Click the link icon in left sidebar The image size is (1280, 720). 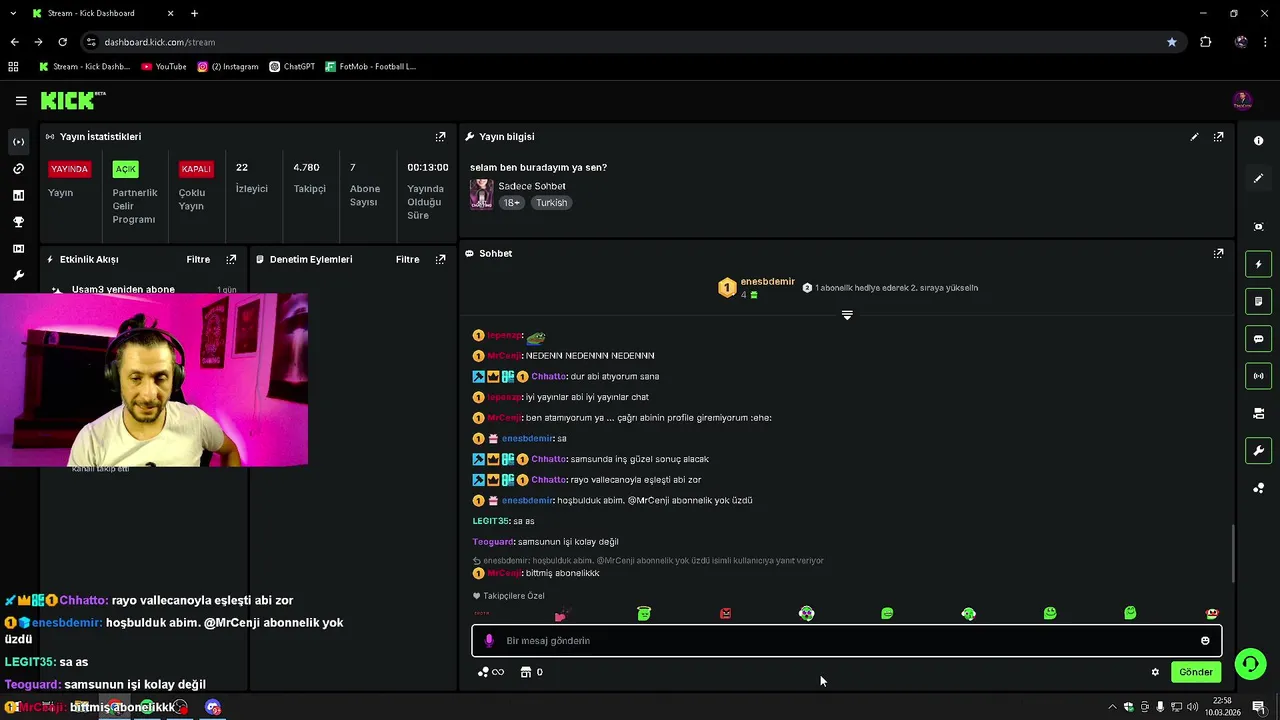[18, 168]
